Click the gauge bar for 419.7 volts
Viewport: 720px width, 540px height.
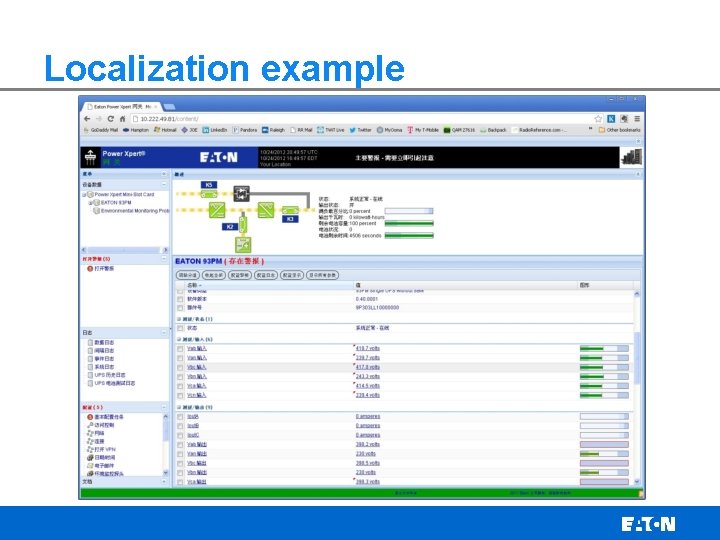[x=604, y=349]
